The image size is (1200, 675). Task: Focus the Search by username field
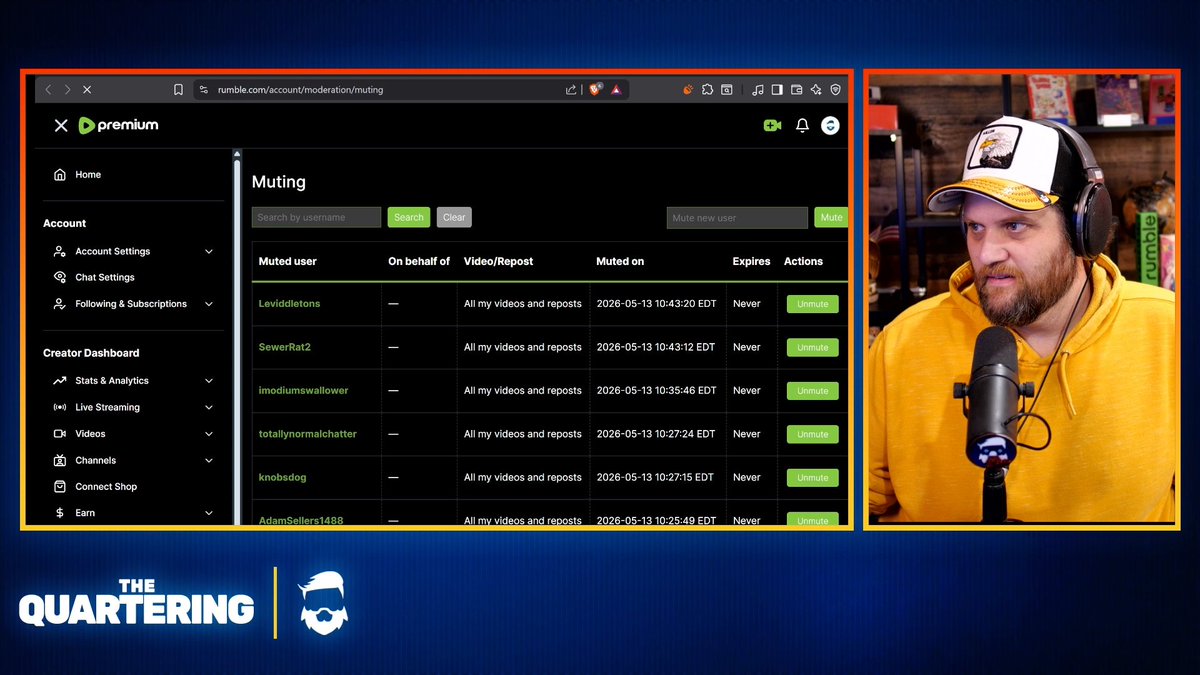[316, 217]
